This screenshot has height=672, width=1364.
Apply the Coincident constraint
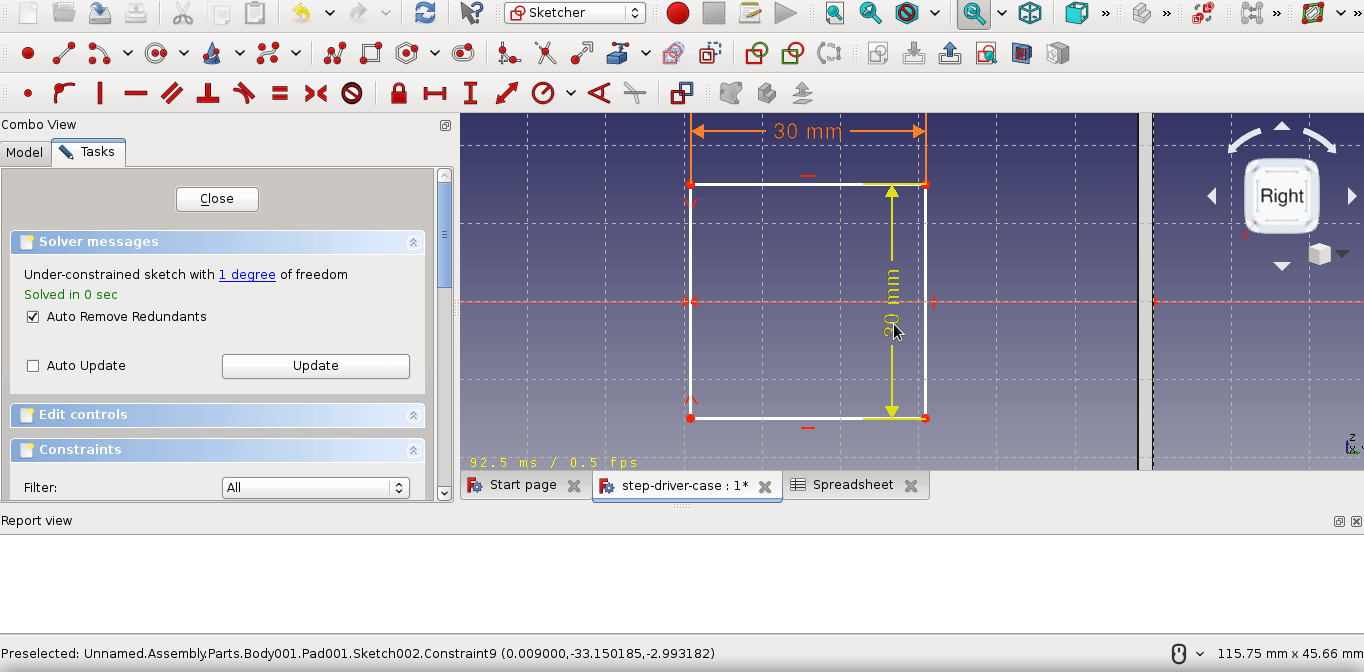pos(28,93)
